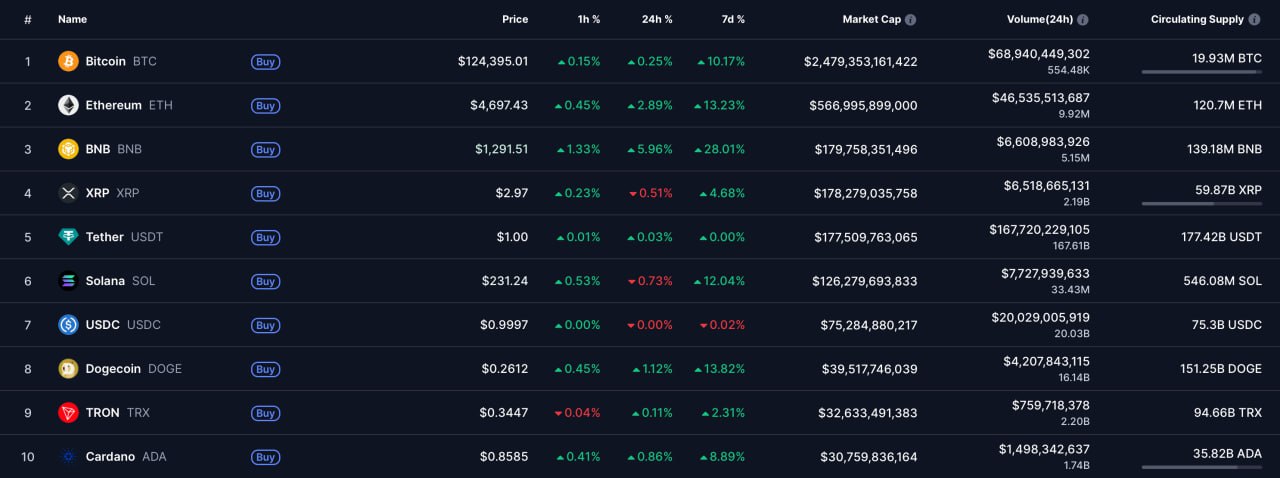Viewport: 1280px width, 478px height.
Task: Open the XRP name link
Action: click(x=113, y=193)
